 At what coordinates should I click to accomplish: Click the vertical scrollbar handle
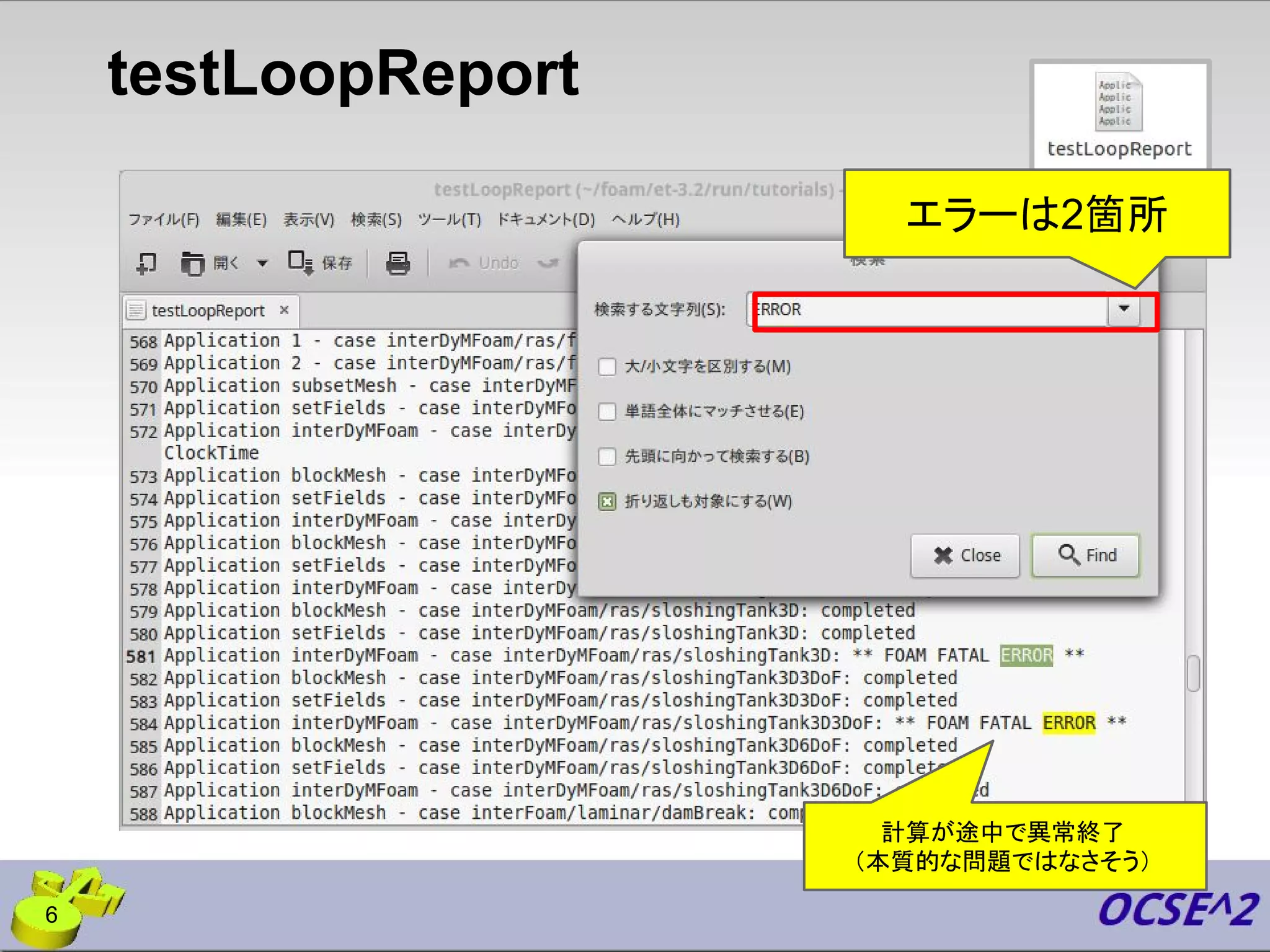pyautogui.click(x=1193, y=673)
